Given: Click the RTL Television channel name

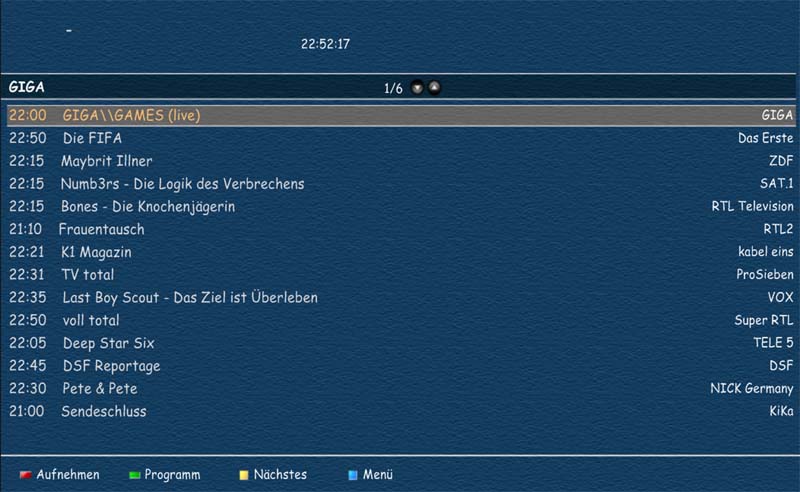Looking at the screenshot, I should [x=753, y=207].
